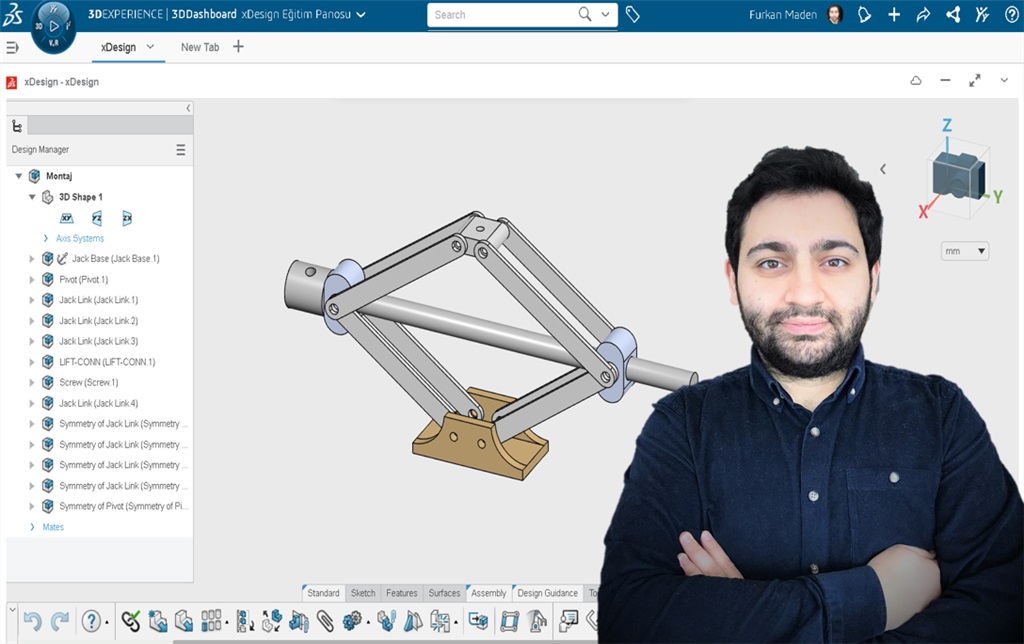Click the YZ plane icon
1024x644 pixels.
(x=97, y=218)
